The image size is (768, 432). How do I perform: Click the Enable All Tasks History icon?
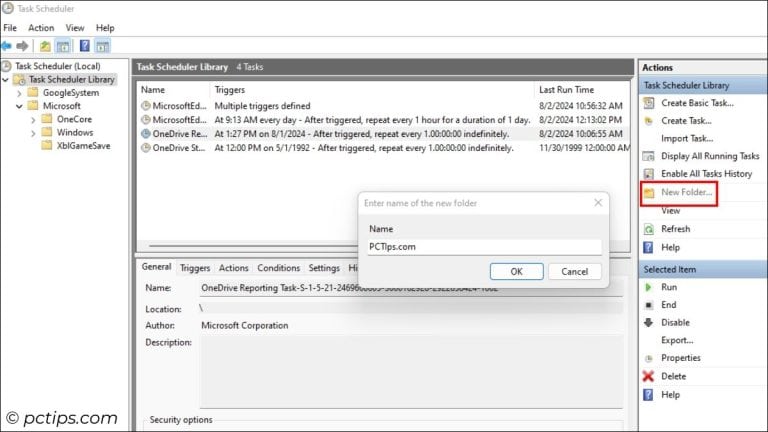point(649,174)
